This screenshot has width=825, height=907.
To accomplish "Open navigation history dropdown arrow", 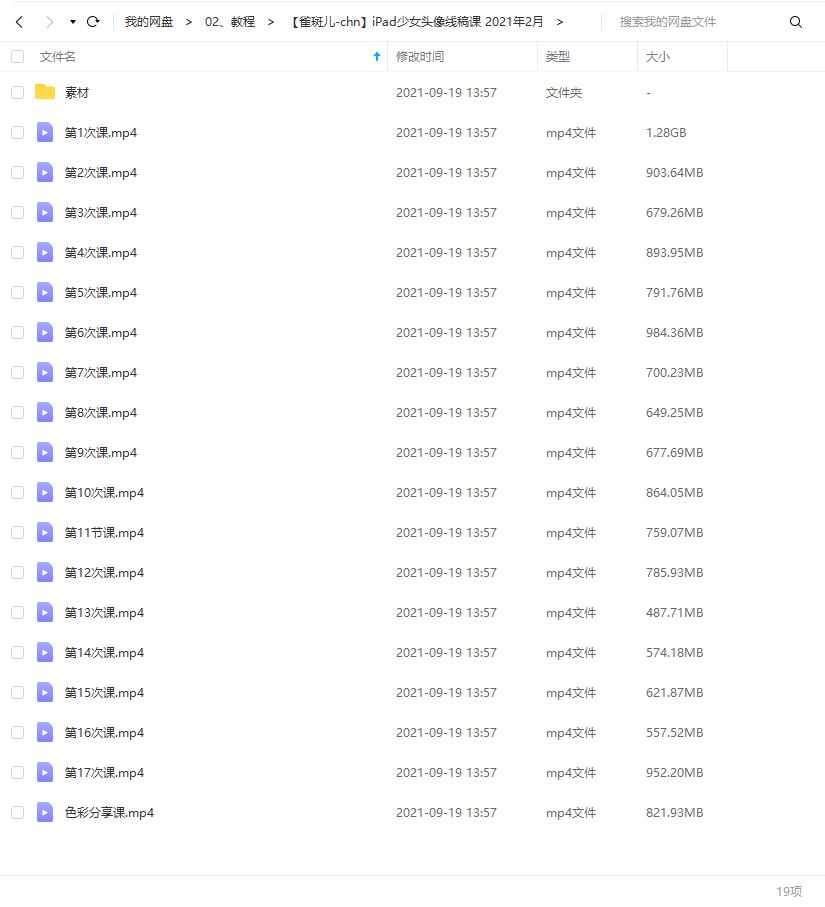I will pos(73,22).
